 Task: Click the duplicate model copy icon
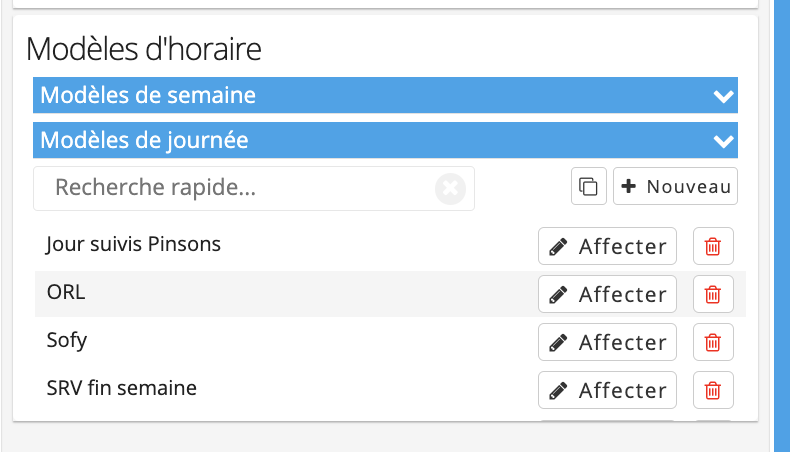(588, 186)
